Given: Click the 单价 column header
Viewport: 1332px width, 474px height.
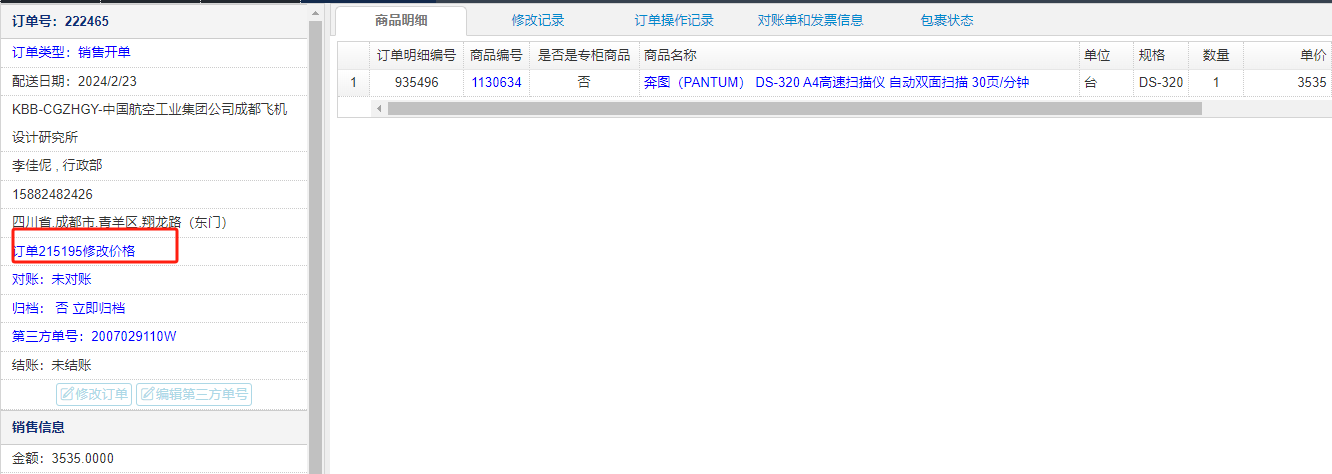Looking at the screenshot, I should click(x=1288, y=55).
